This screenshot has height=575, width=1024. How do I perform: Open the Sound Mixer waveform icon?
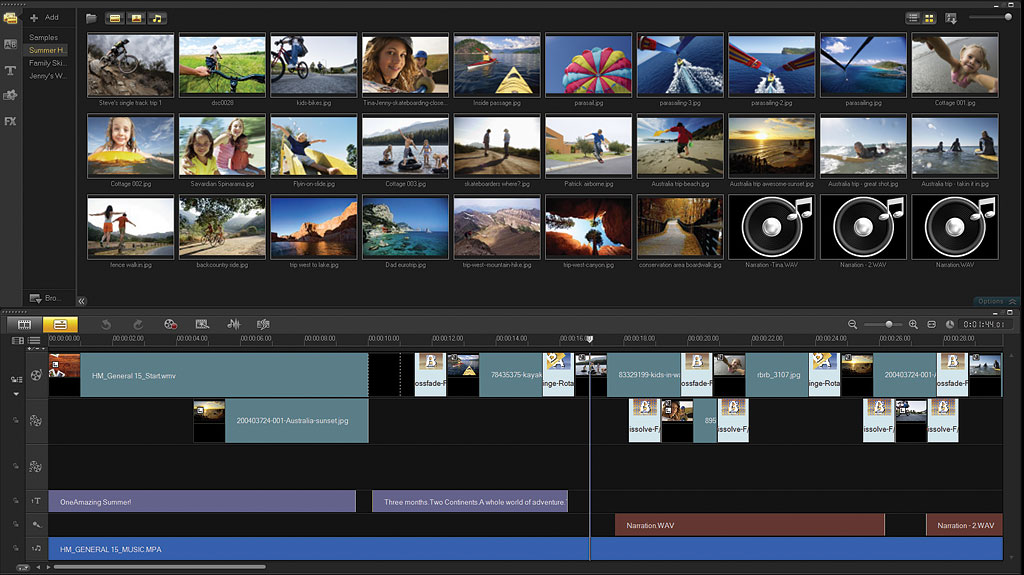tap(234, 324)
